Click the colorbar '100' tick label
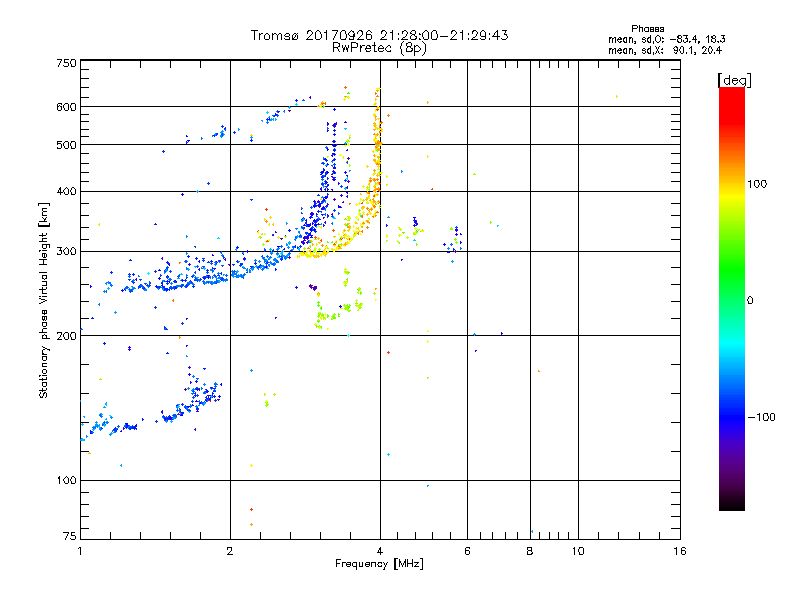This screenshot has height=600, width=800. pos(757,184)
